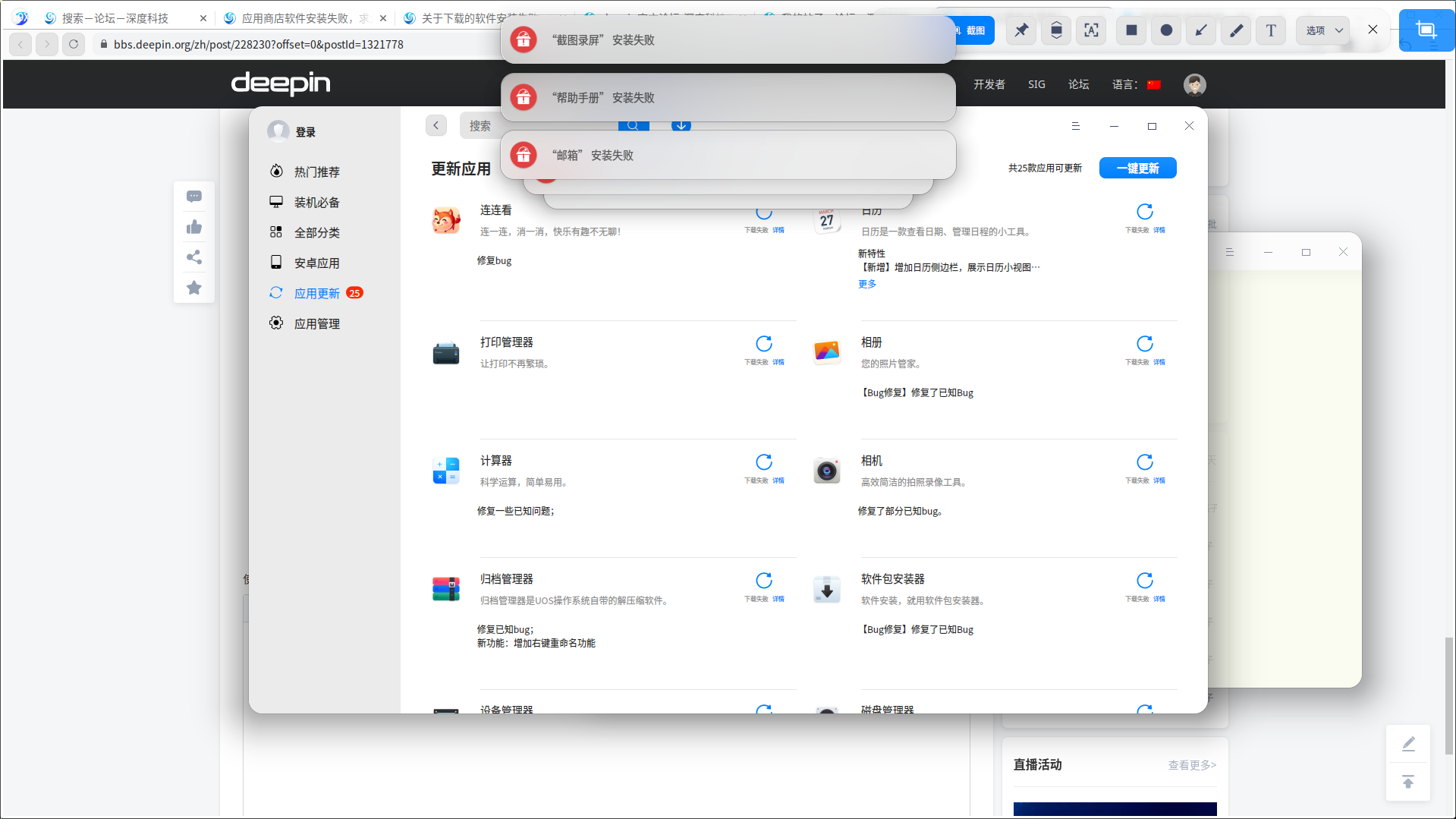Click the forum share icon
The height and width of the screenshot is (819, 1456).
coord(194,257)
